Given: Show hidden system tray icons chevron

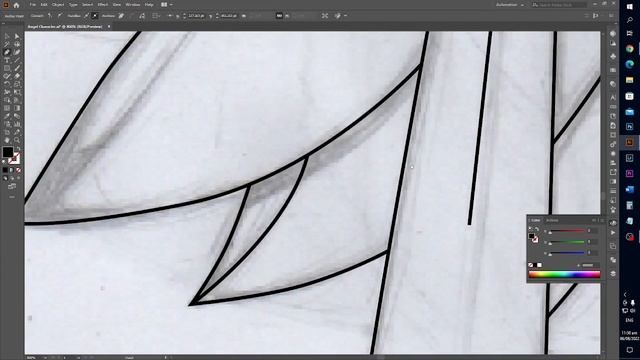Looking at the screenshot, I should (x=625, y=294).
